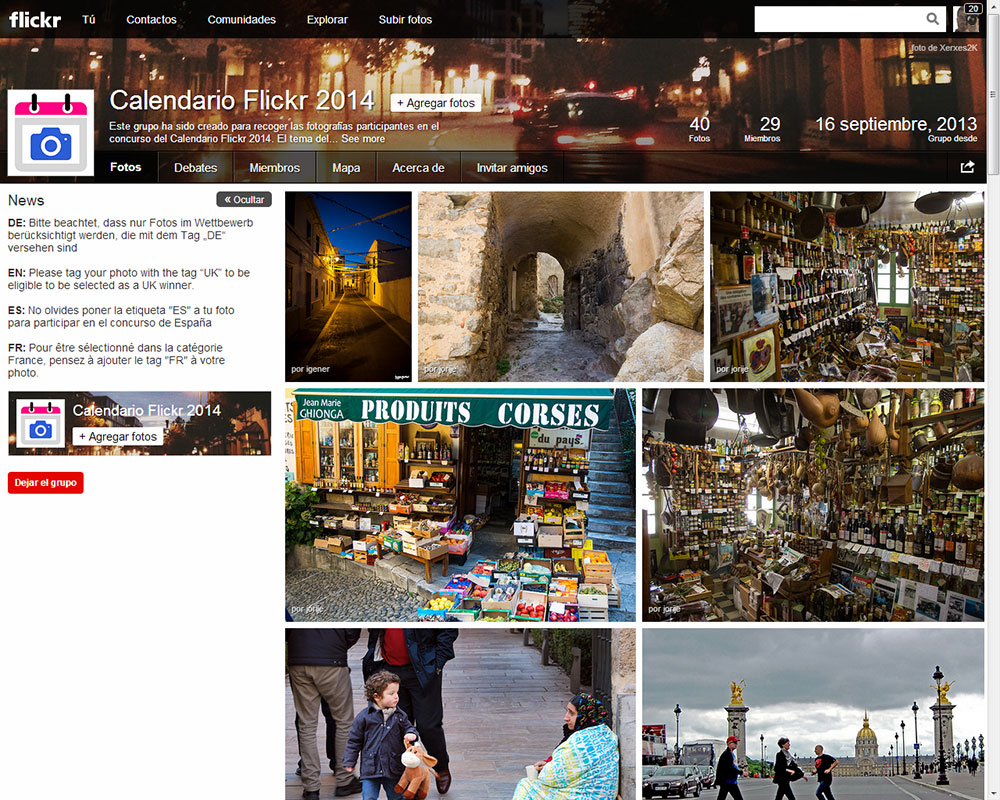Open the Tú menu
This screenshot has height=800, width=1000.
tap(89, 20)
